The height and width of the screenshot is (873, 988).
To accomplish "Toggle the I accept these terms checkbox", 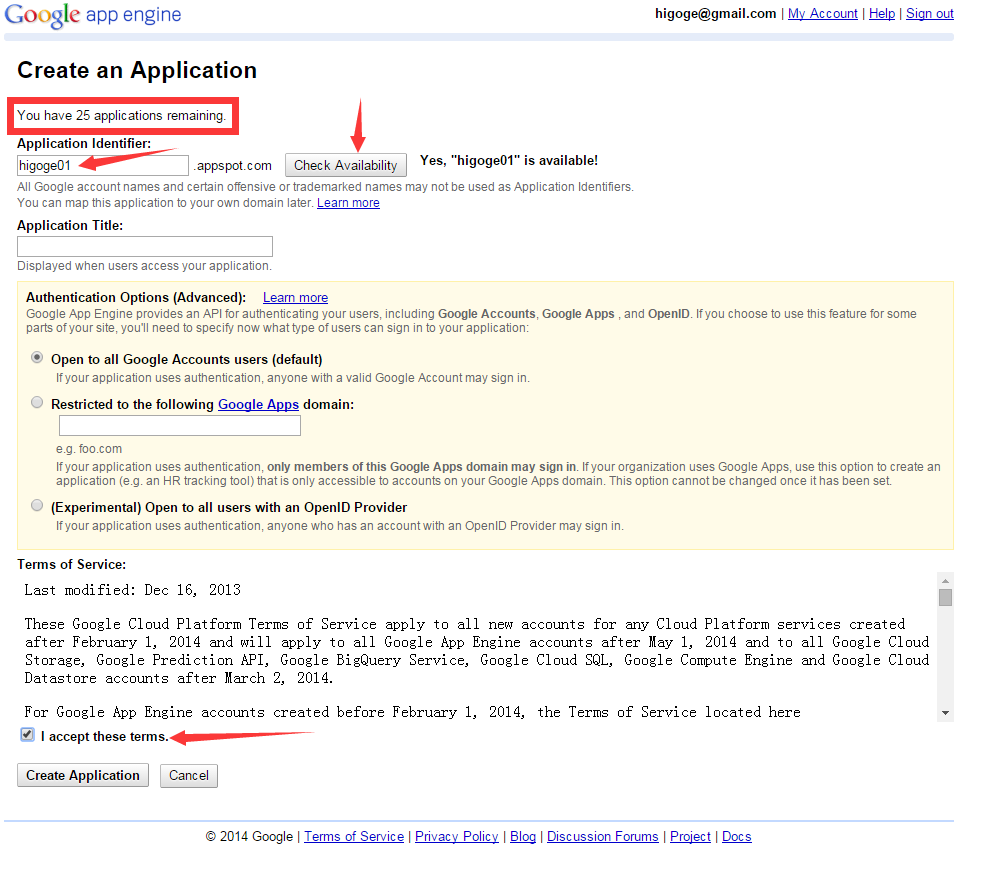I will (x=27, y=734).
